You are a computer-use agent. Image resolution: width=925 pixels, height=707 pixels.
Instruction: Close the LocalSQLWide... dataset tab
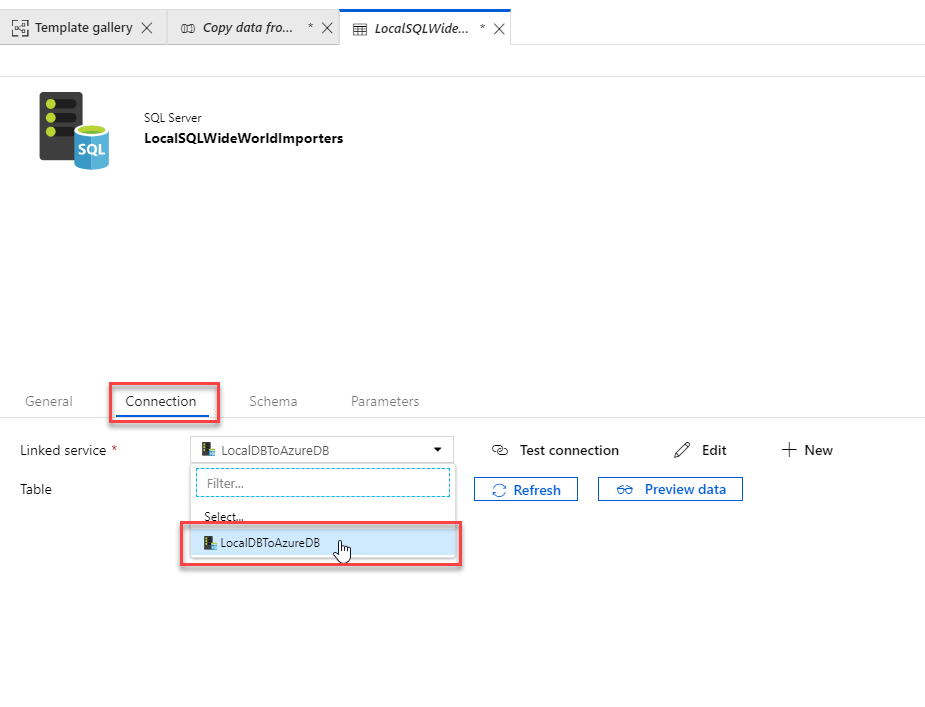(x=499, y=28)
